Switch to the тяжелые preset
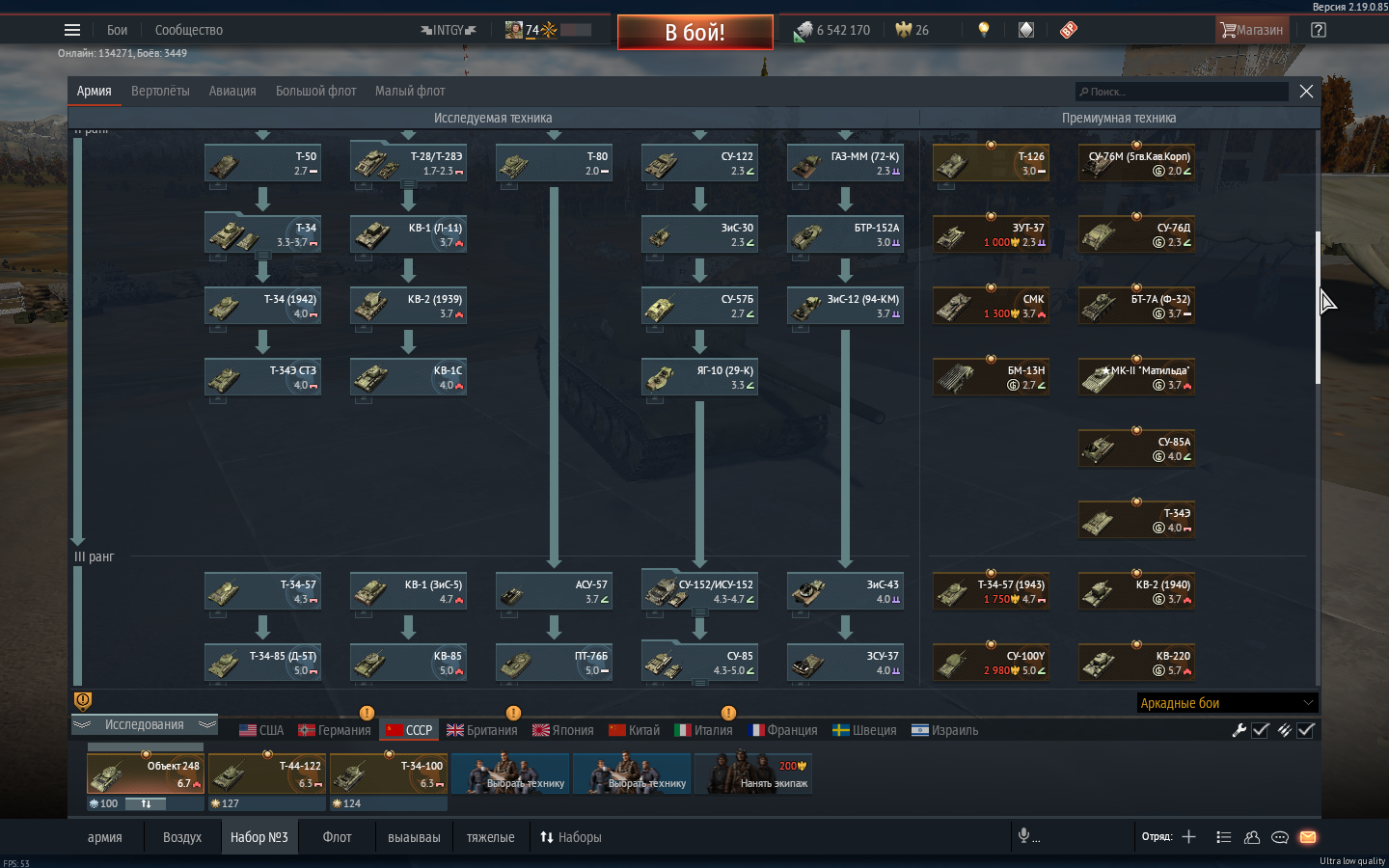Screen dimensions: 1389x868 click(491, 837)
